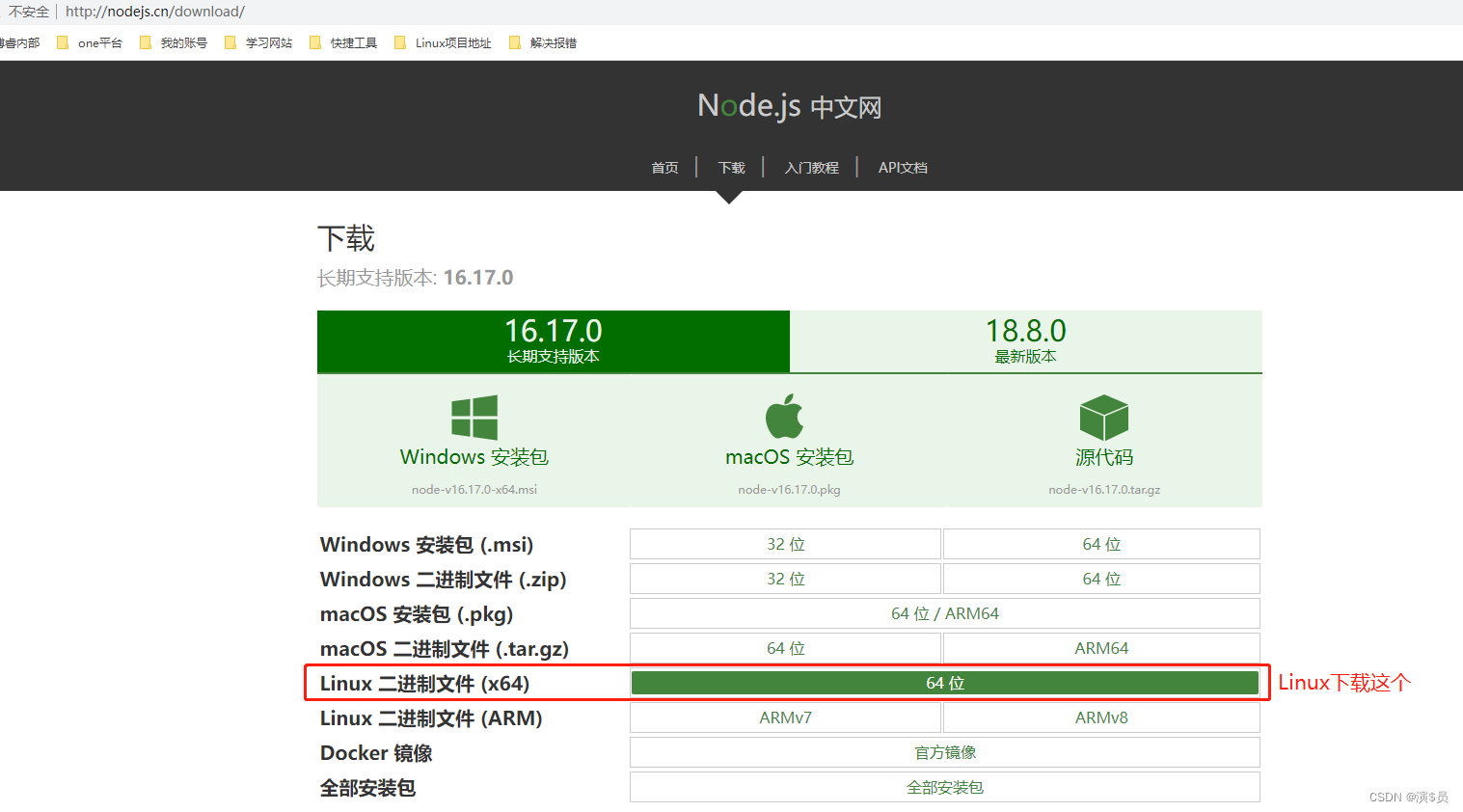Open the 解决报错 bookmark folder
The width and height of the screenshot is (1463, 812).
click(543, 42)
